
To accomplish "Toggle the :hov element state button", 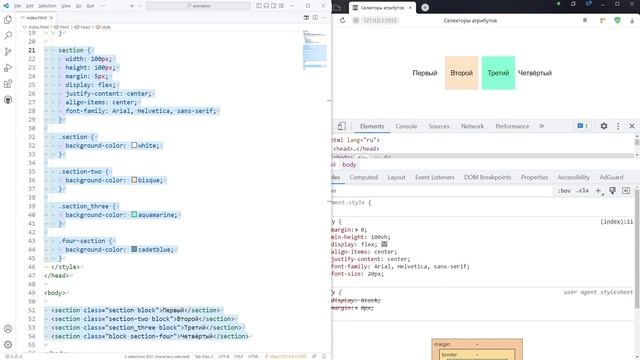I will tap(564, 191).
